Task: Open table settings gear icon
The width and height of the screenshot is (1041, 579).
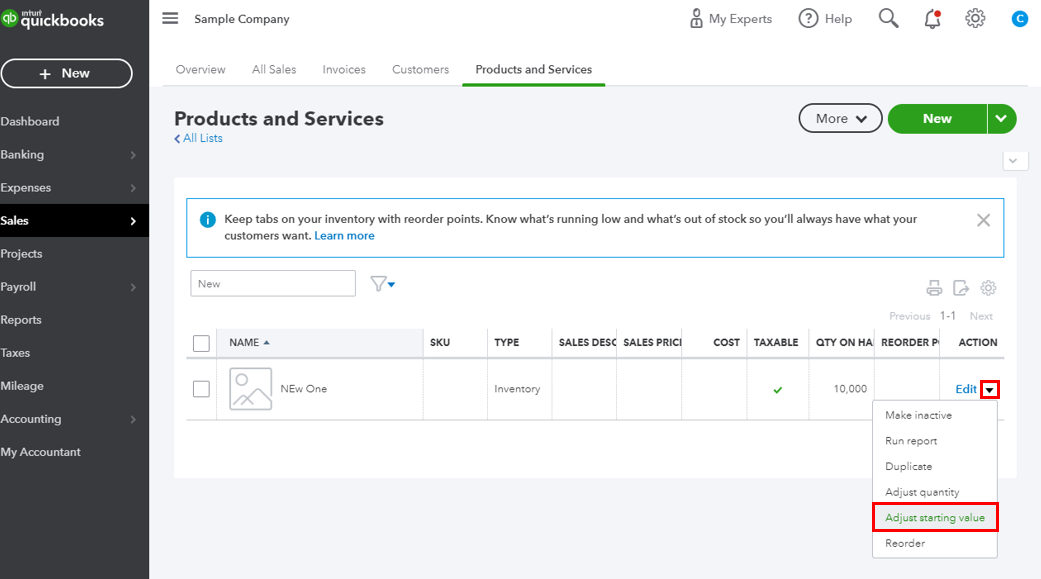Action: coord(988,288)
